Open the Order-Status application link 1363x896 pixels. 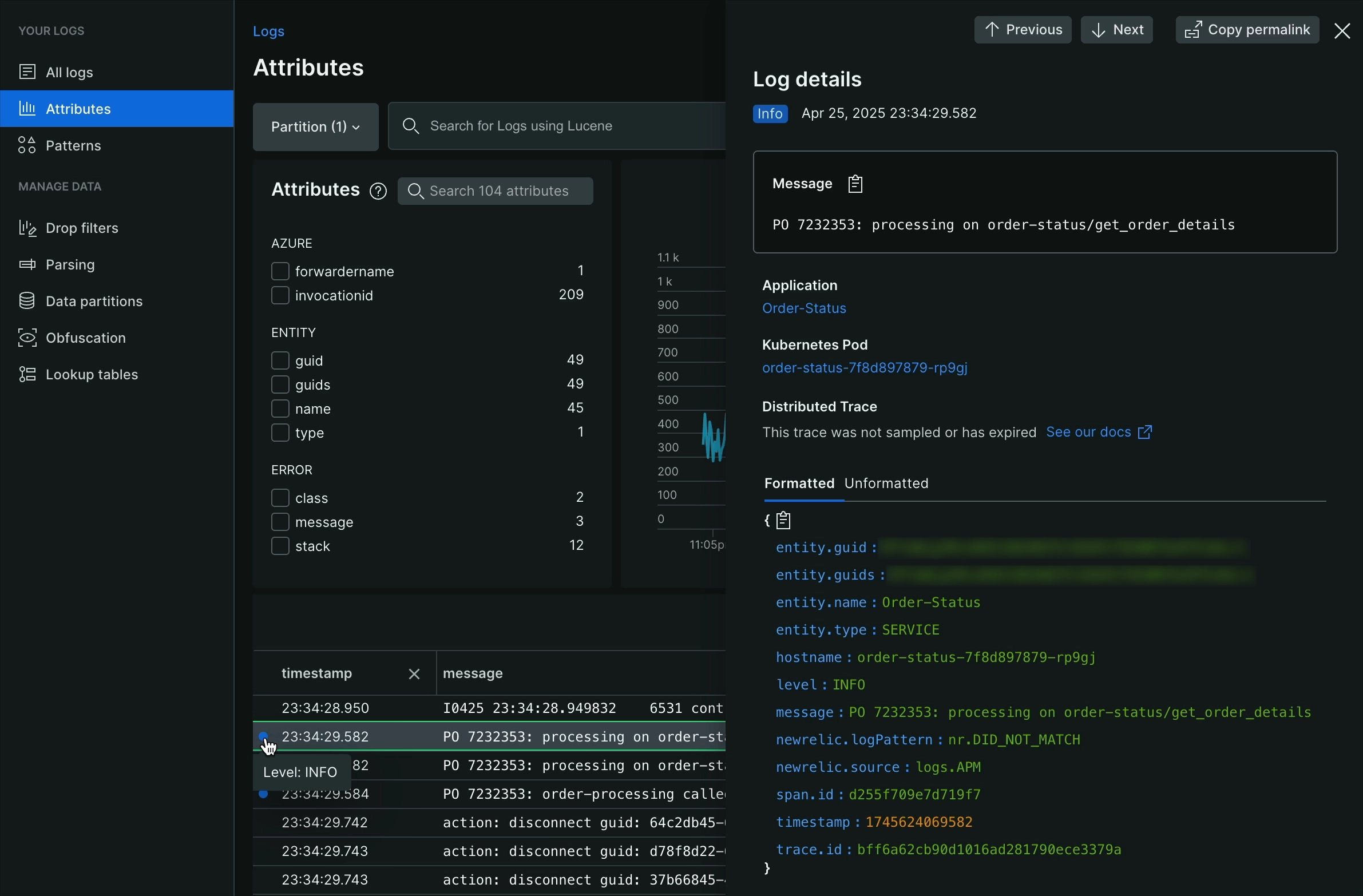click(x=804, y=308)
